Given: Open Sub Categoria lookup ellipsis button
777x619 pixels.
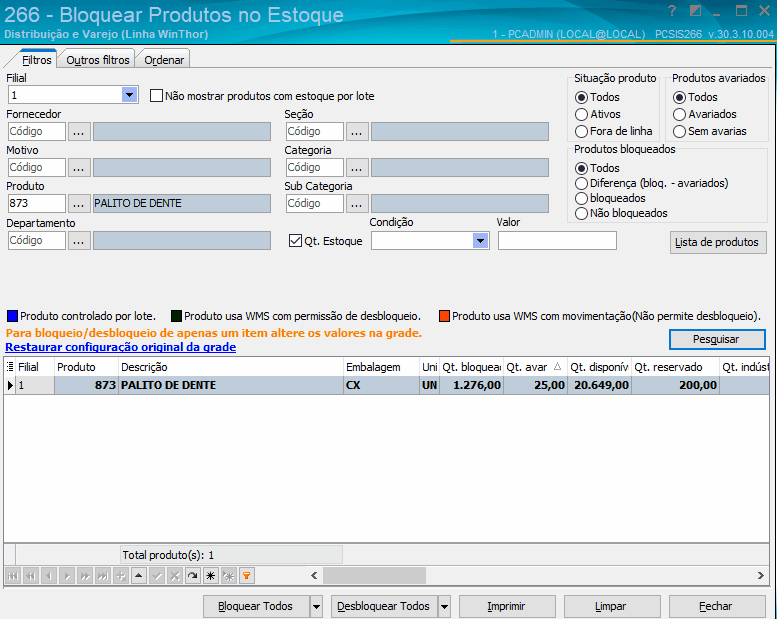Looking at the screenshot, I should click(357, 204).
